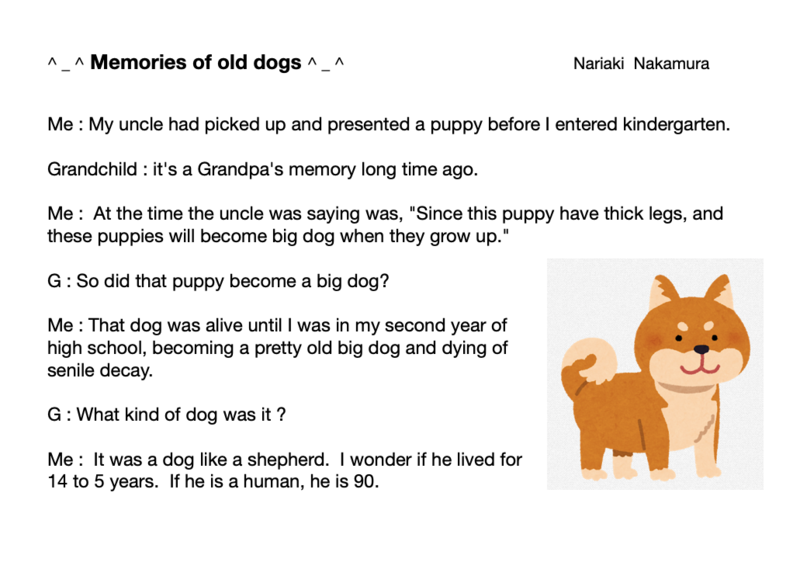Click the title 'Memories of old dogs'
Image resolution: width=800 pixels, height=562 pixels.
coord(196,62)
